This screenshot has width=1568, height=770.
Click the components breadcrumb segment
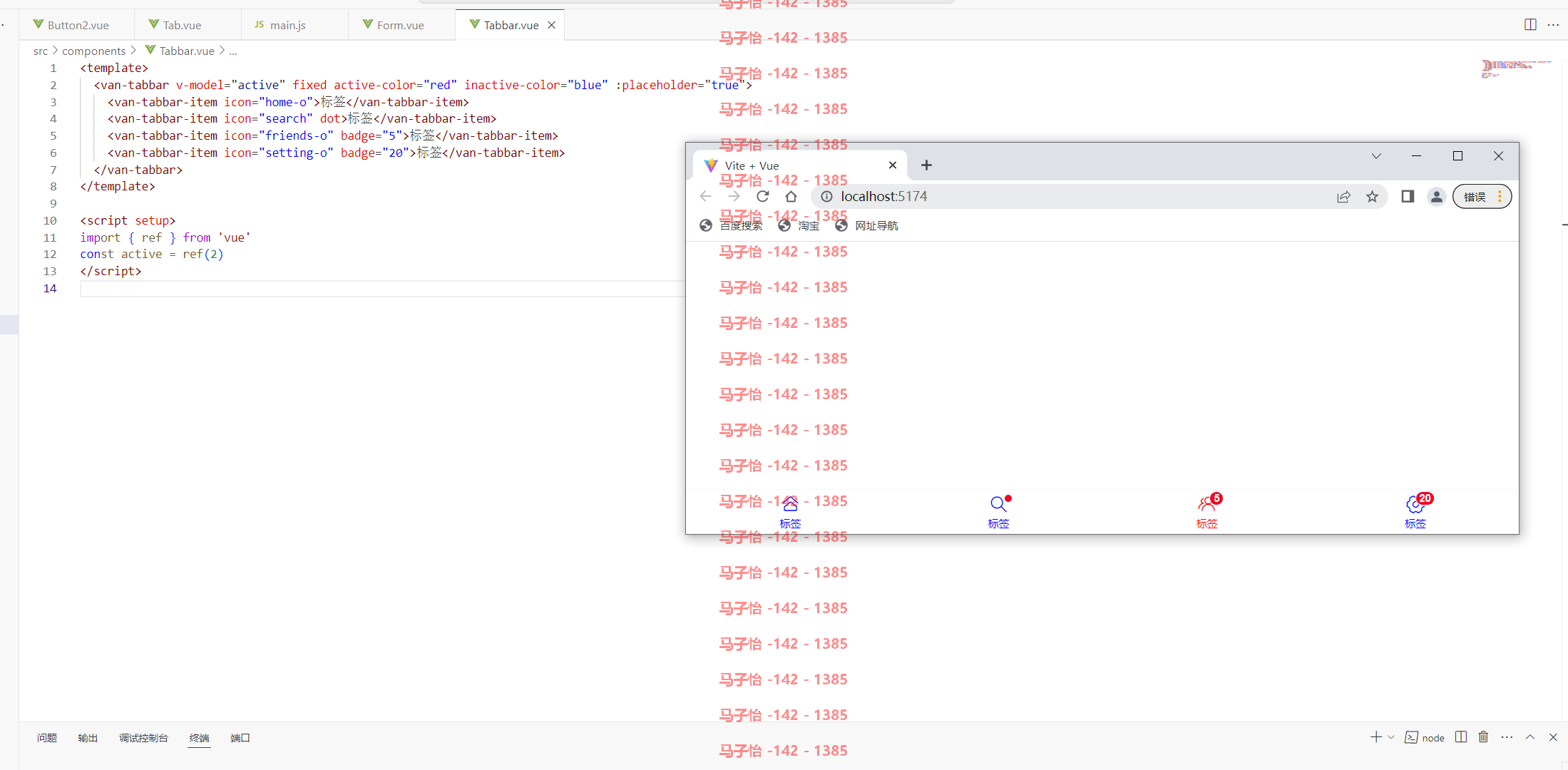point(93,51)
